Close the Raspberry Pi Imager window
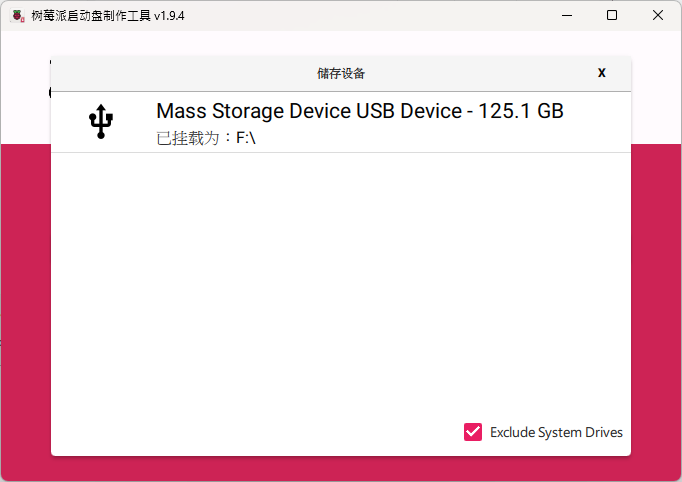682x482 pixels. pos(657,16)
